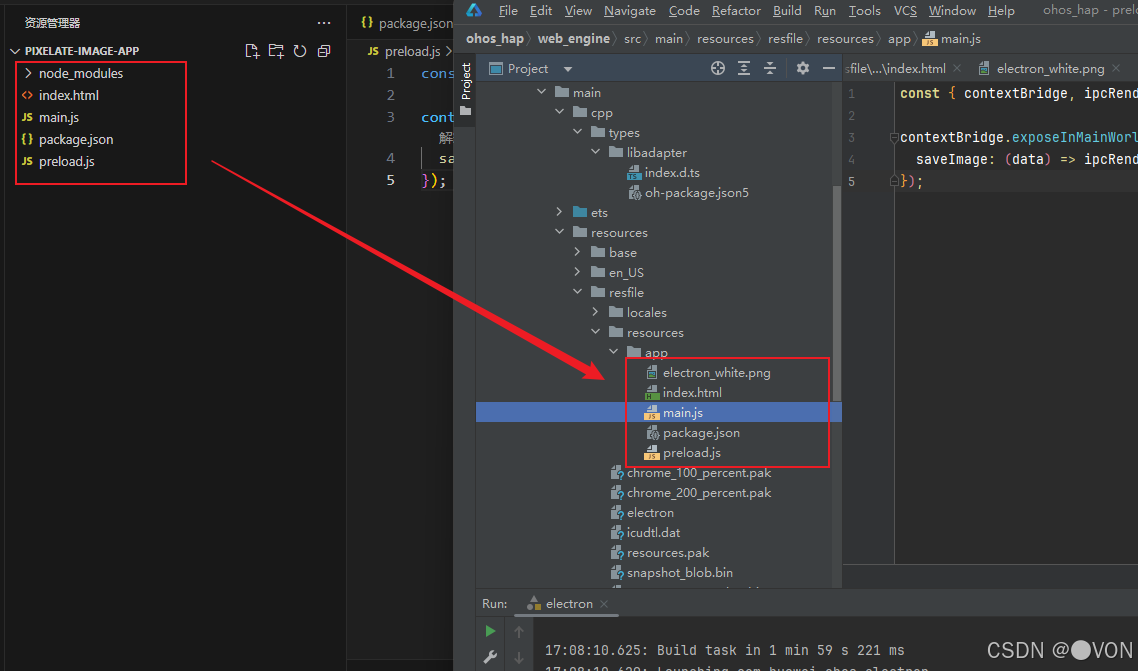This screenshot has width=1138, height=671.
Task: Open the Refactor menu
Action: pos(736,11)
